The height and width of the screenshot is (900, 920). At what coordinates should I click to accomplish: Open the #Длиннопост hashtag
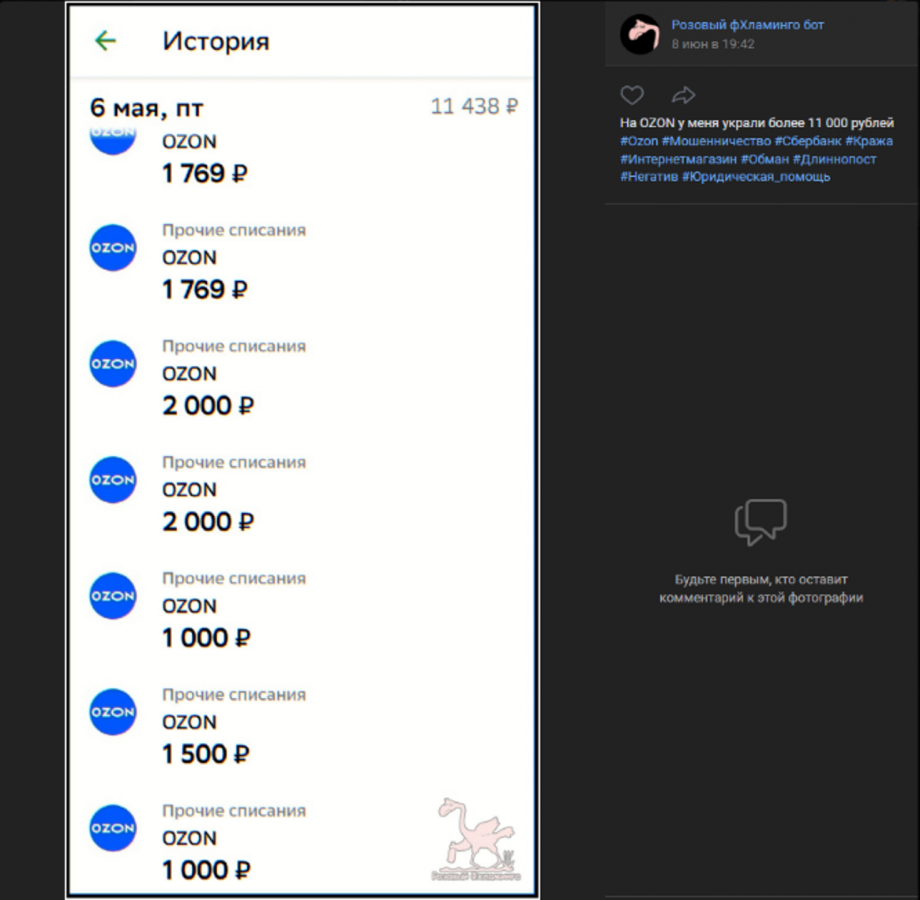(834, 159)
